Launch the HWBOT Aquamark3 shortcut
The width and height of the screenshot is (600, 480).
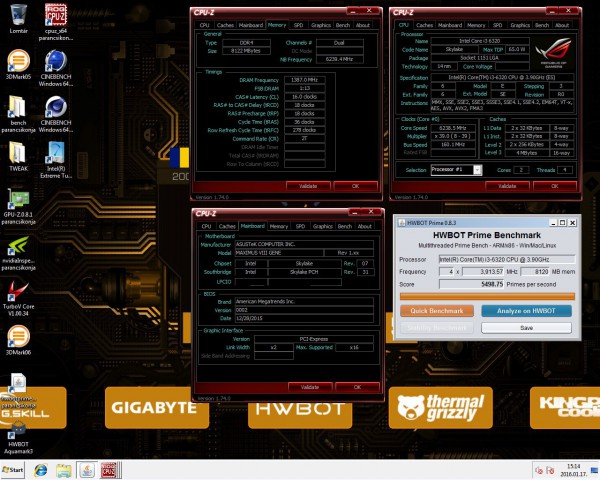click(x=18, y=438)
